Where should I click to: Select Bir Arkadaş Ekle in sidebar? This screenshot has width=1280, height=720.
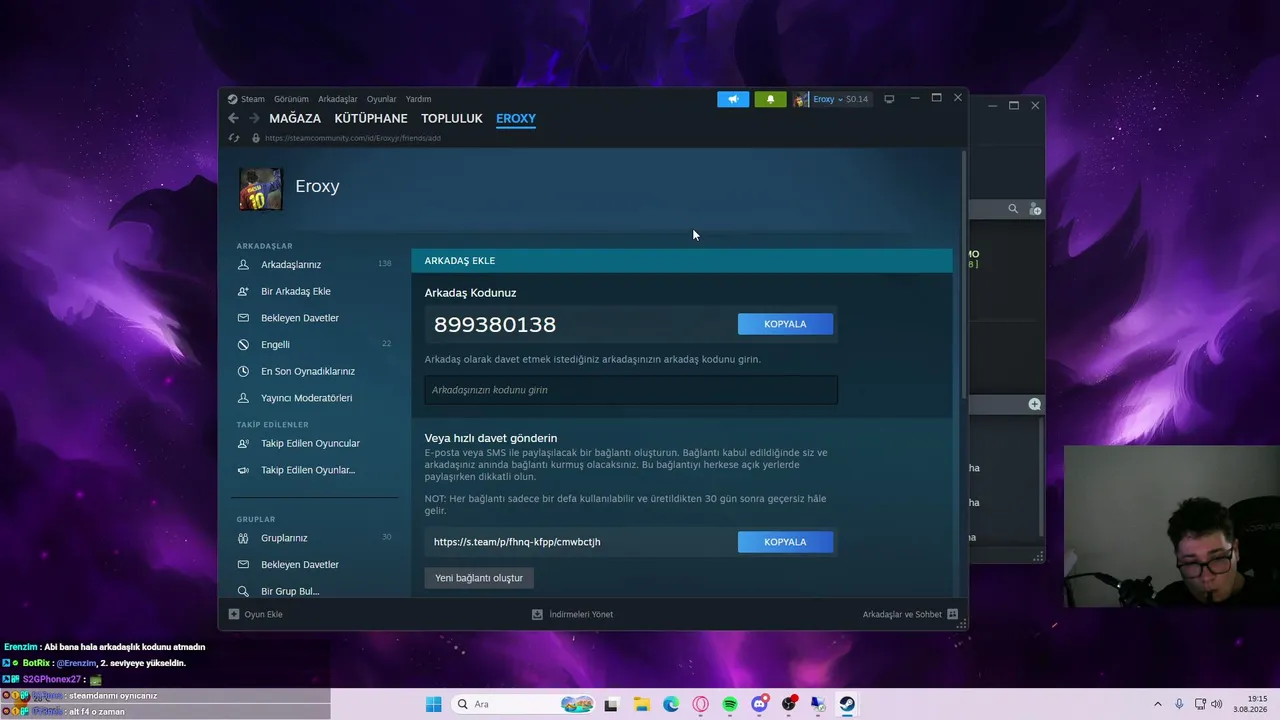[x=296, y=291]
